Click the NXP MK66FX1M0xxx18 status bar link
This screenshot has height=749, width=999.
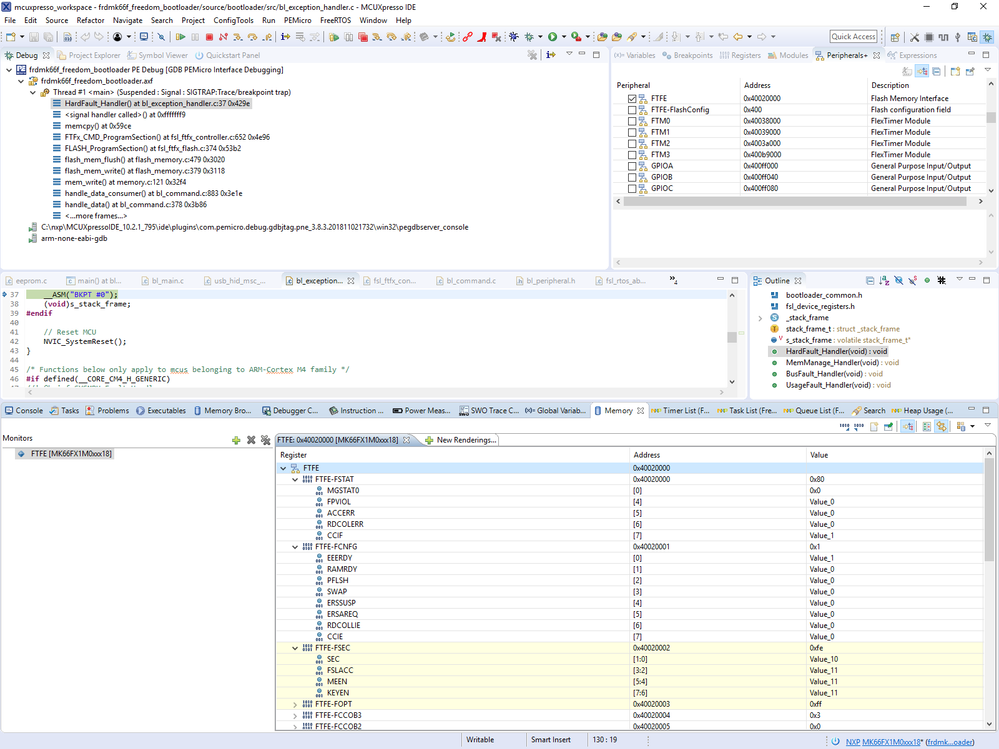coord(884,742)
